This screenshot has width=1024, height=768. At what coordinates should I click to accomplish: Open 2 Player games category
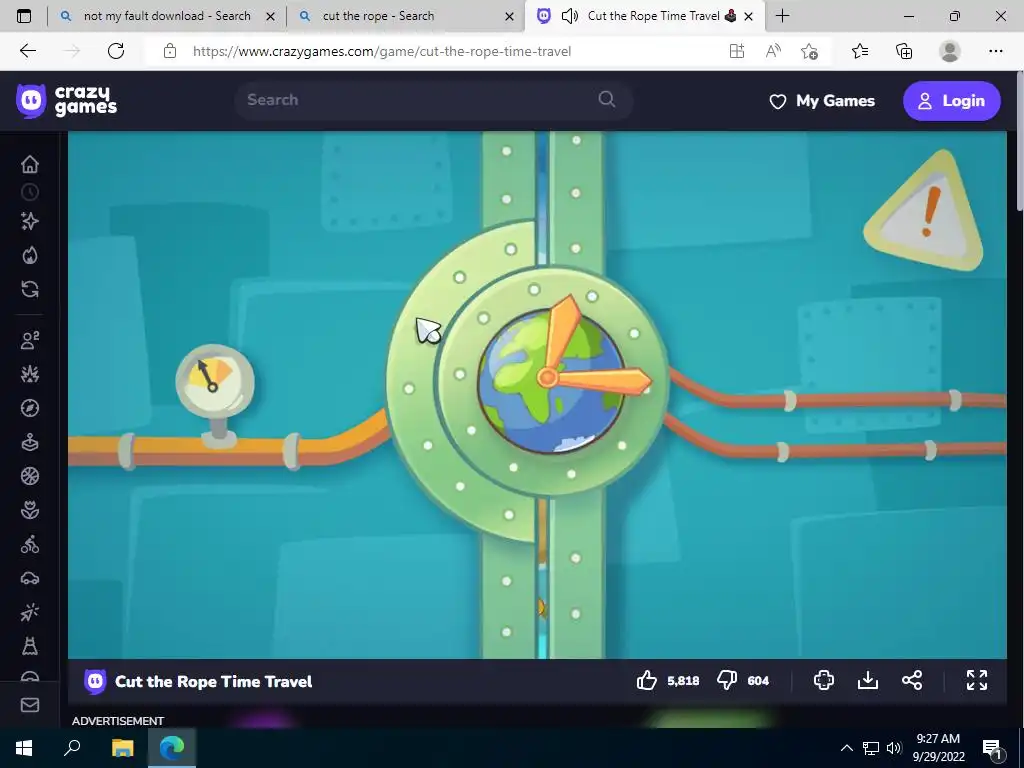click(29, 340)
